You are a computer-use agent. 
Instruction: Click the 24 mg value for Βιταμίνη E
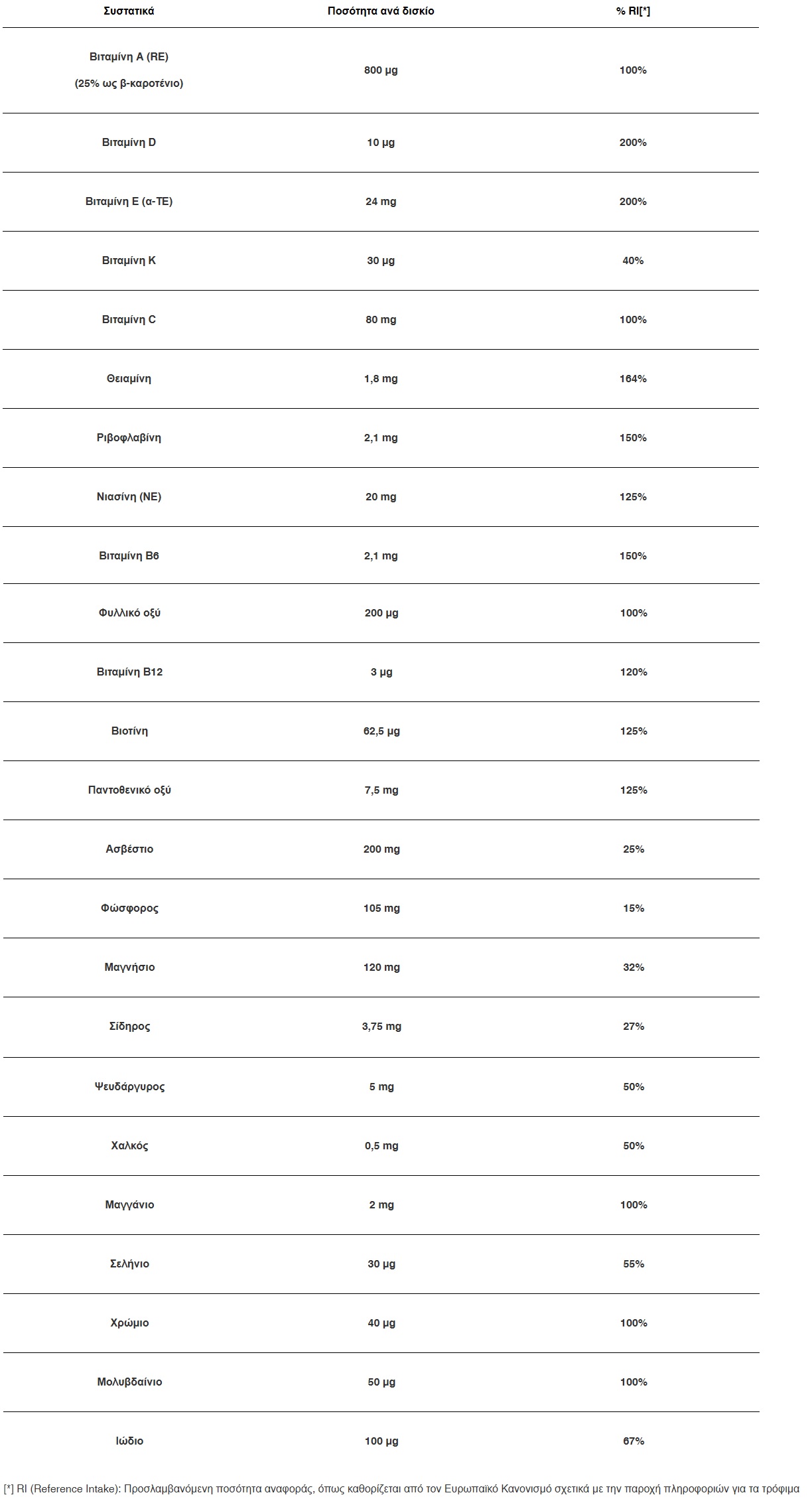(x=381, y=202)
